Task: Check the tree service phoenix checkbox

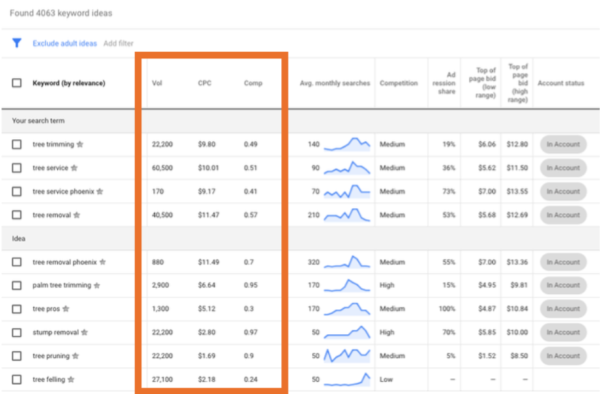Action: point(16,191)
